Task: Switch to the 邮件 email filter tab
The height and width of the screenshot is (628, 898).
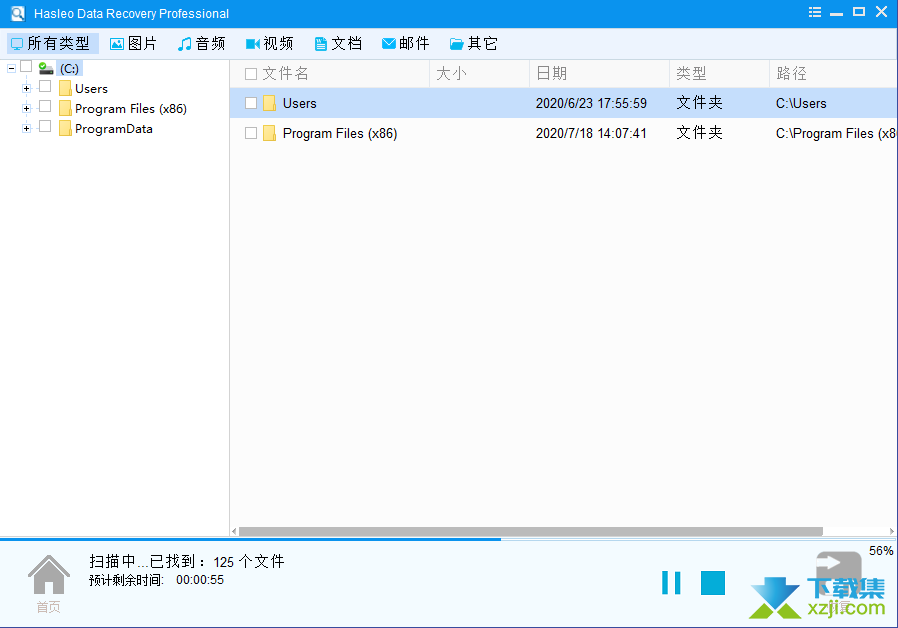Action: 405,44
